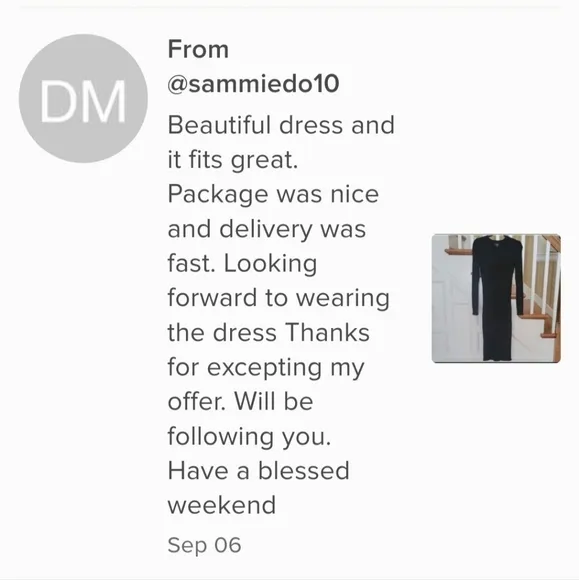Click the 'Package was nice' text line
The height and width of the screenshot is (580, 579).
tap(273, 194)
